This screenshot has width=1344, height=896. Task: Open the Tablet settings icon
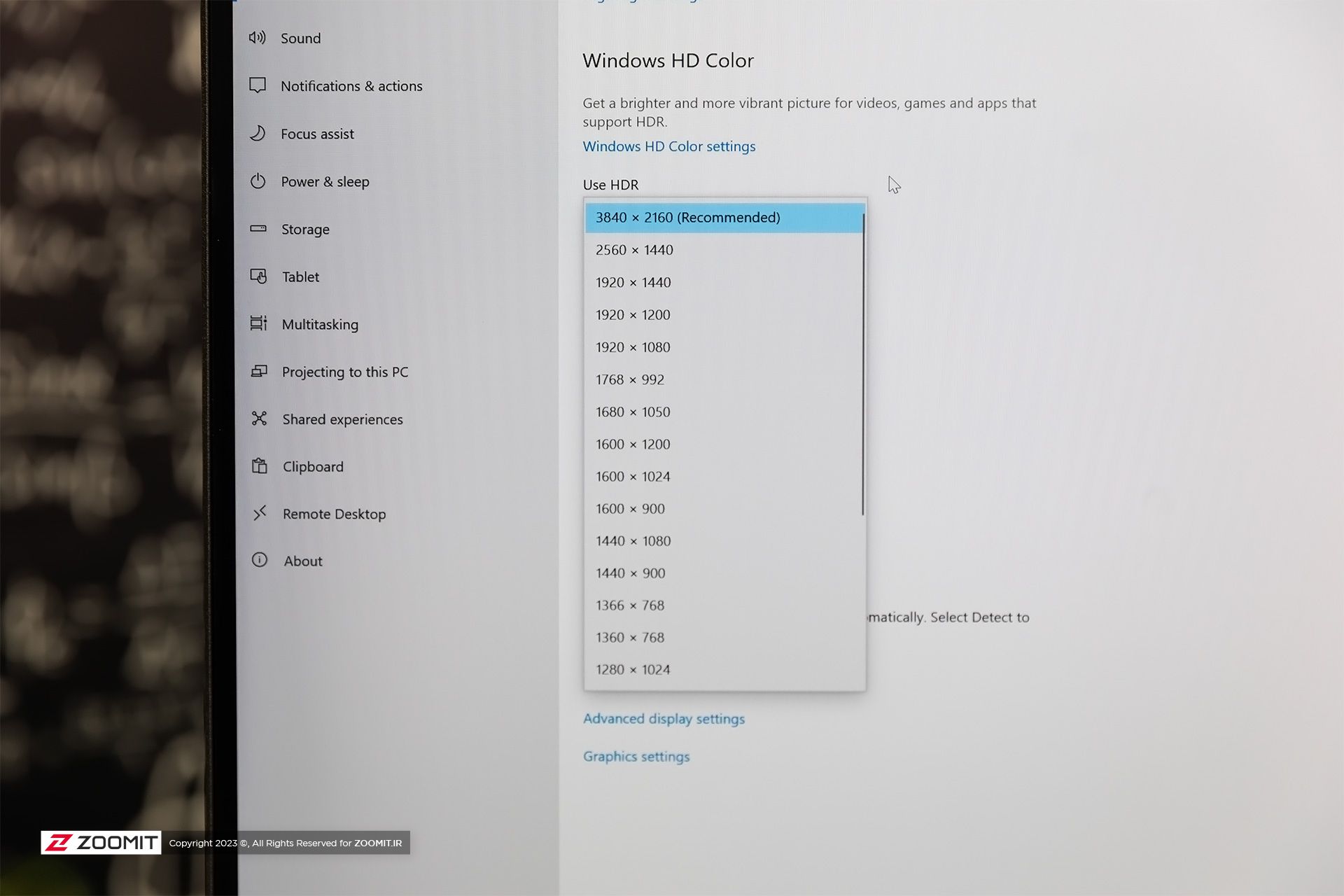pos(258,276)
